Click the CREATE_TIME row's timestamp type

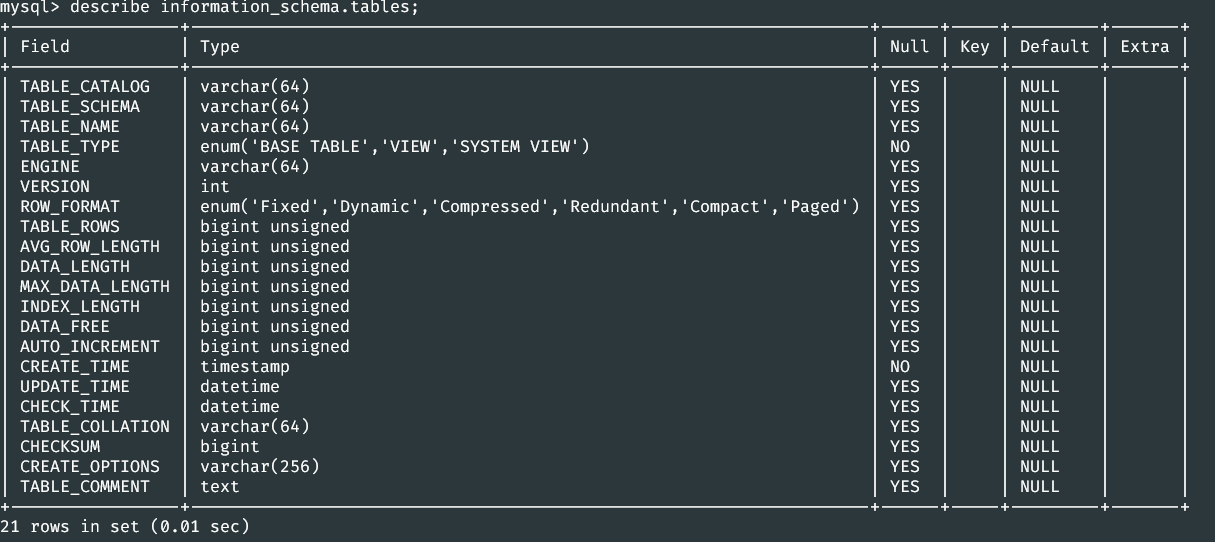click(245, 367)
